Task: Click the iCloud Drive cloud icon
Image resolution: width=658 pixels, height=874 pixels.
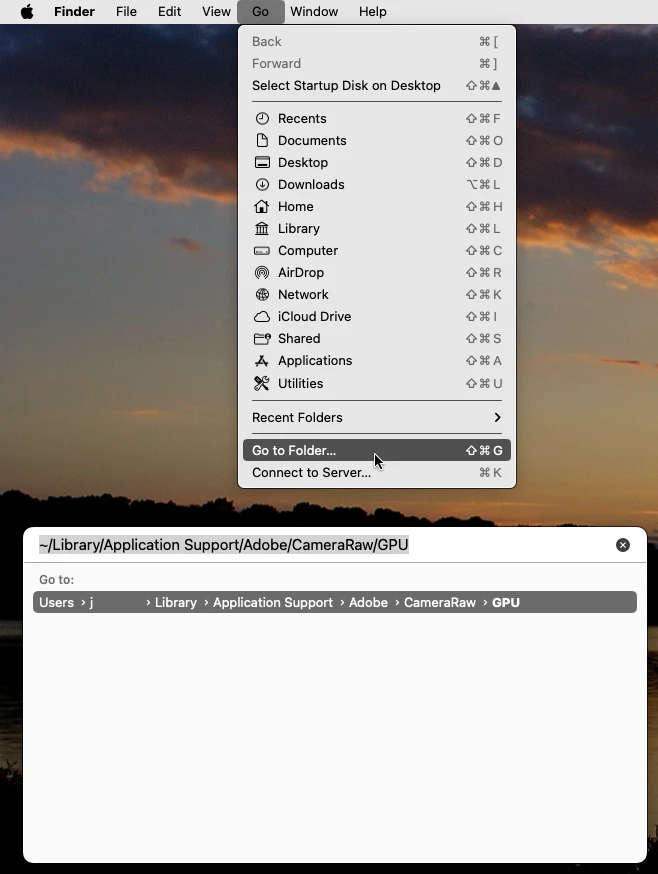Action: [x=262, y=317]
